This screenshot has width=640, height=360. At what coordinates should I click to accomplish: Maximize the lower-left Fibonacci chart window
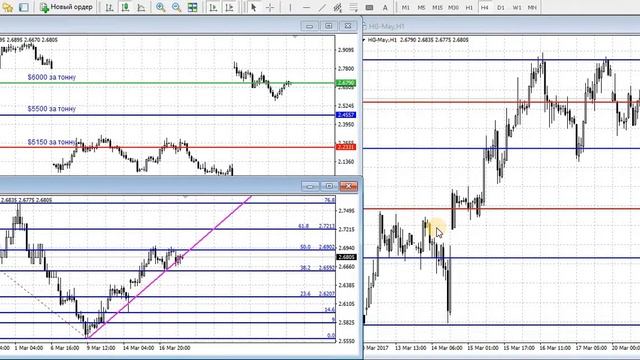coord(329,186)
